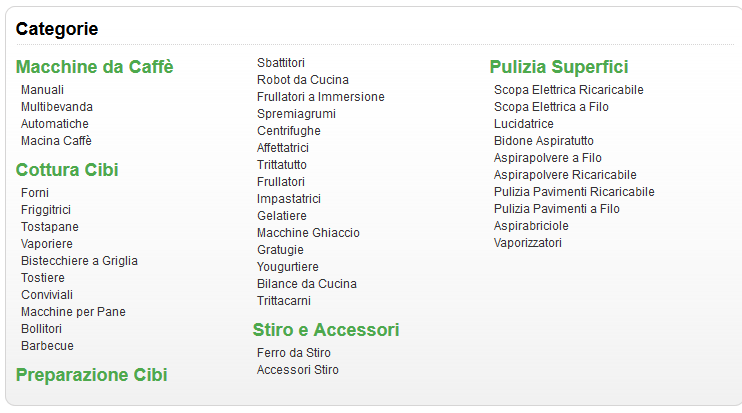Click the Stiro e Accessori heading
The width and height of the screenshot is (742, 413).
[x=326, y=330]
